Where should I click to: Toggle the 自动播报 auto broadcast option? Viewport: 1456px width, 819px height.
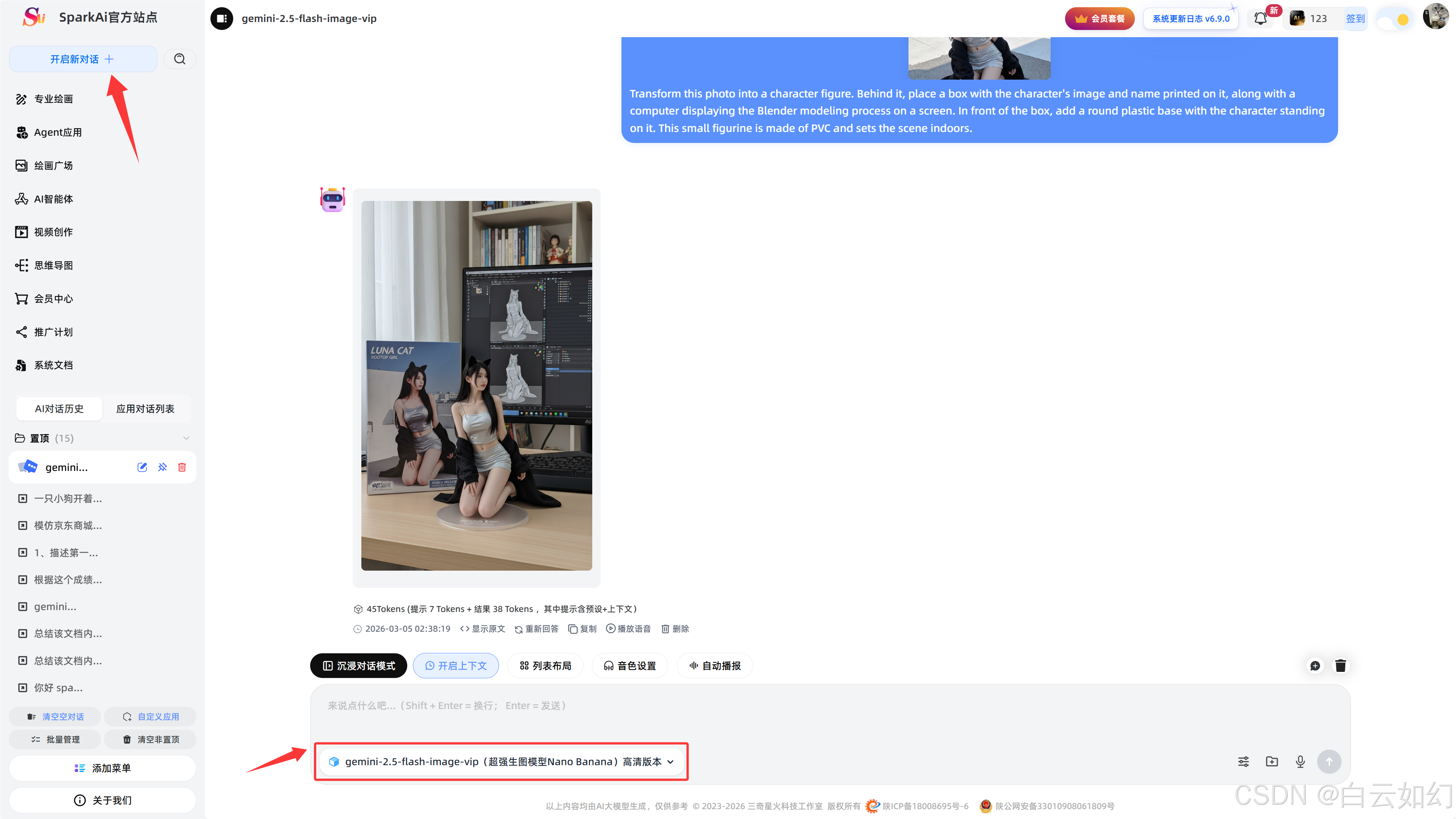pos(714,665)
